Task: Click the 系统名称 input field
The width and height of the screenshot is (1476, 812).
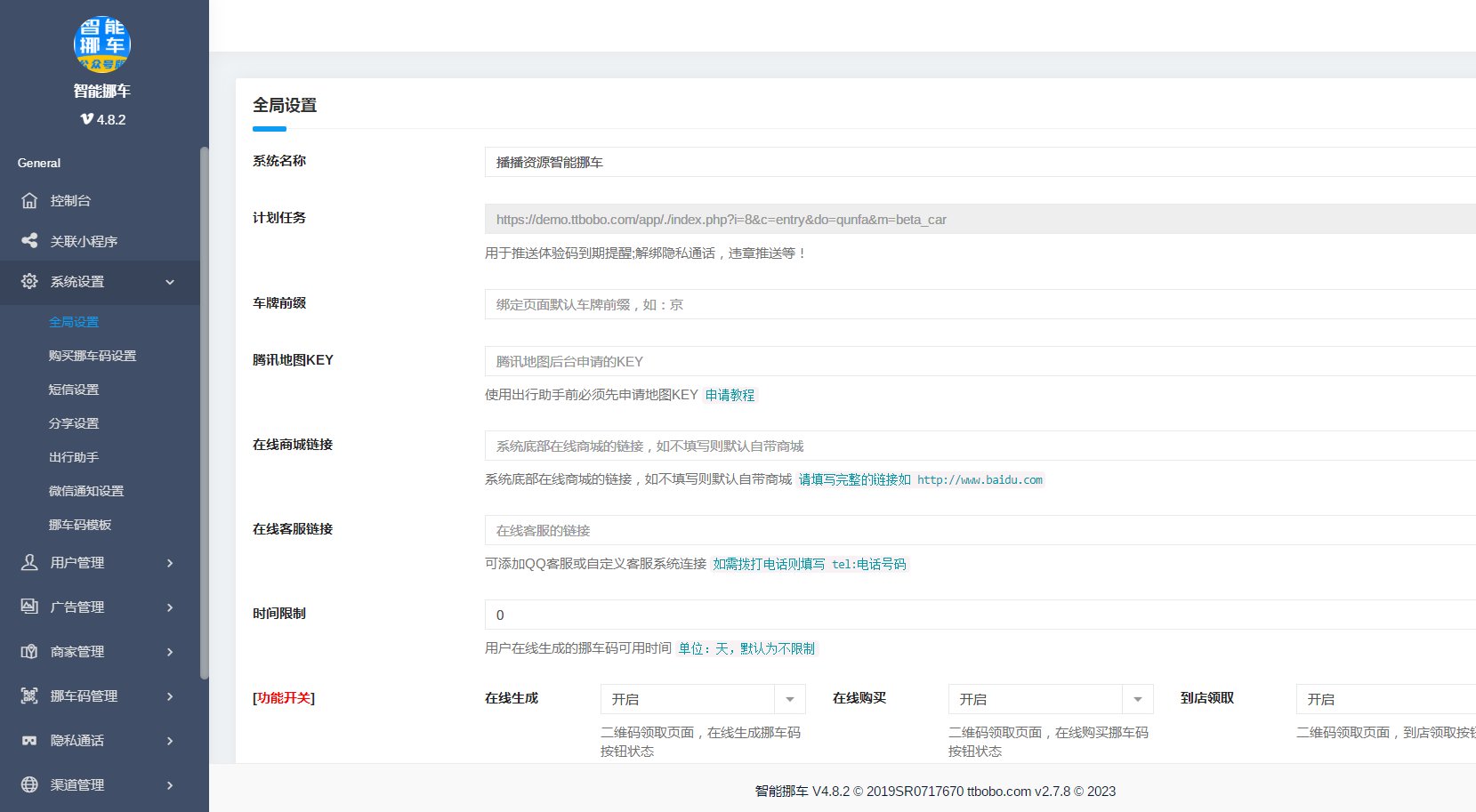Action: click(980, 162)
